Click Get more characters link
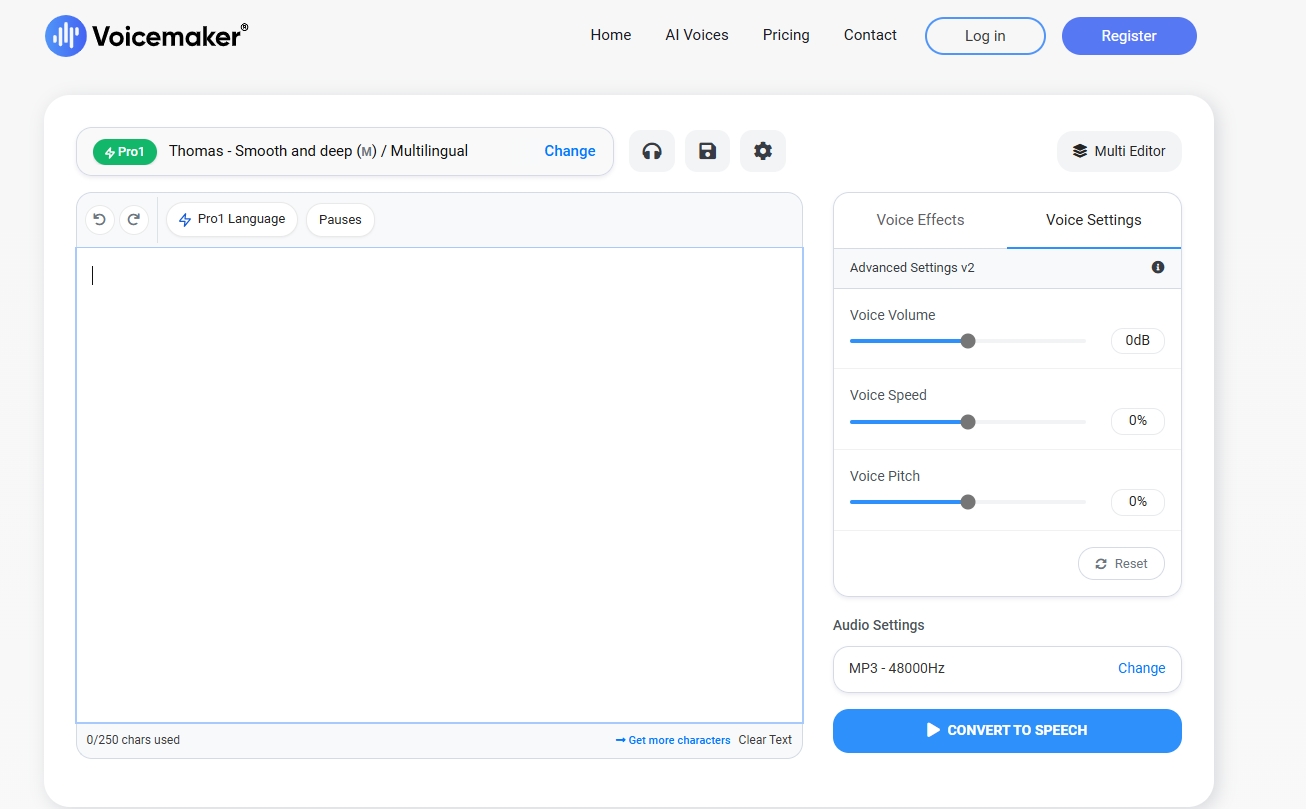1306x809 pixels. [x=673, y=740]
